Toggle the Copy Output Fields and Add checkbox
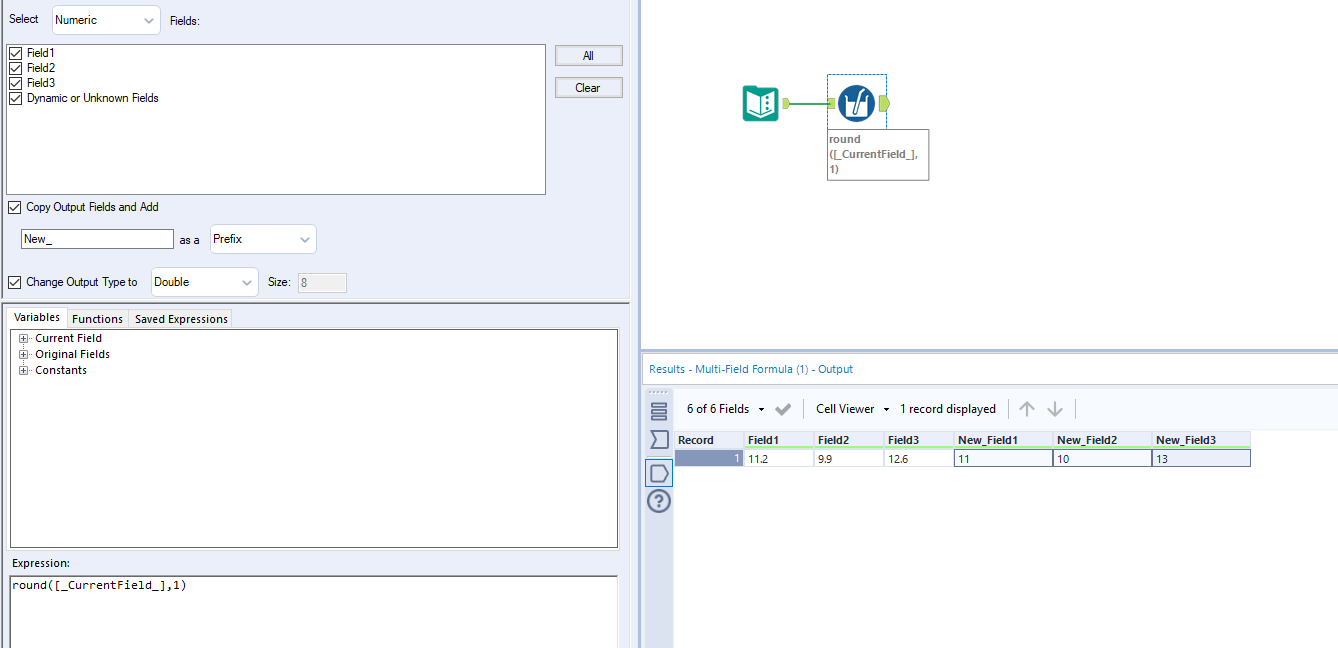This screenshot has width=1338, height=648. (14, 207)
